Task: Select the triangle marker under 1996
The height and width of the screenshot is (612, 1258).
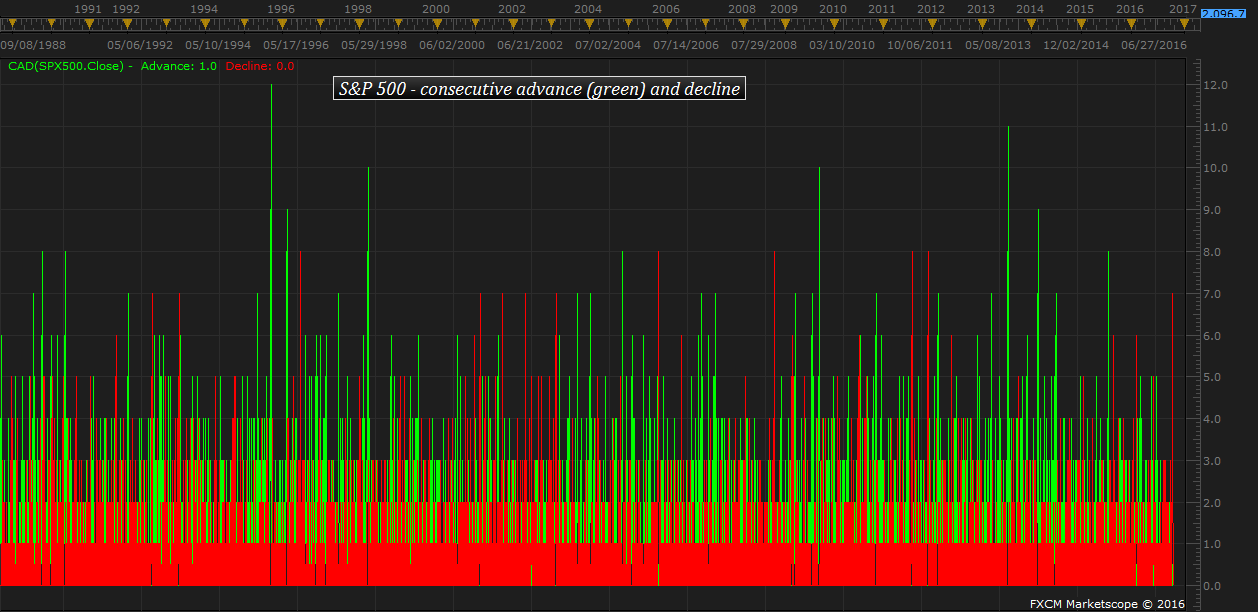Action: 281,24
